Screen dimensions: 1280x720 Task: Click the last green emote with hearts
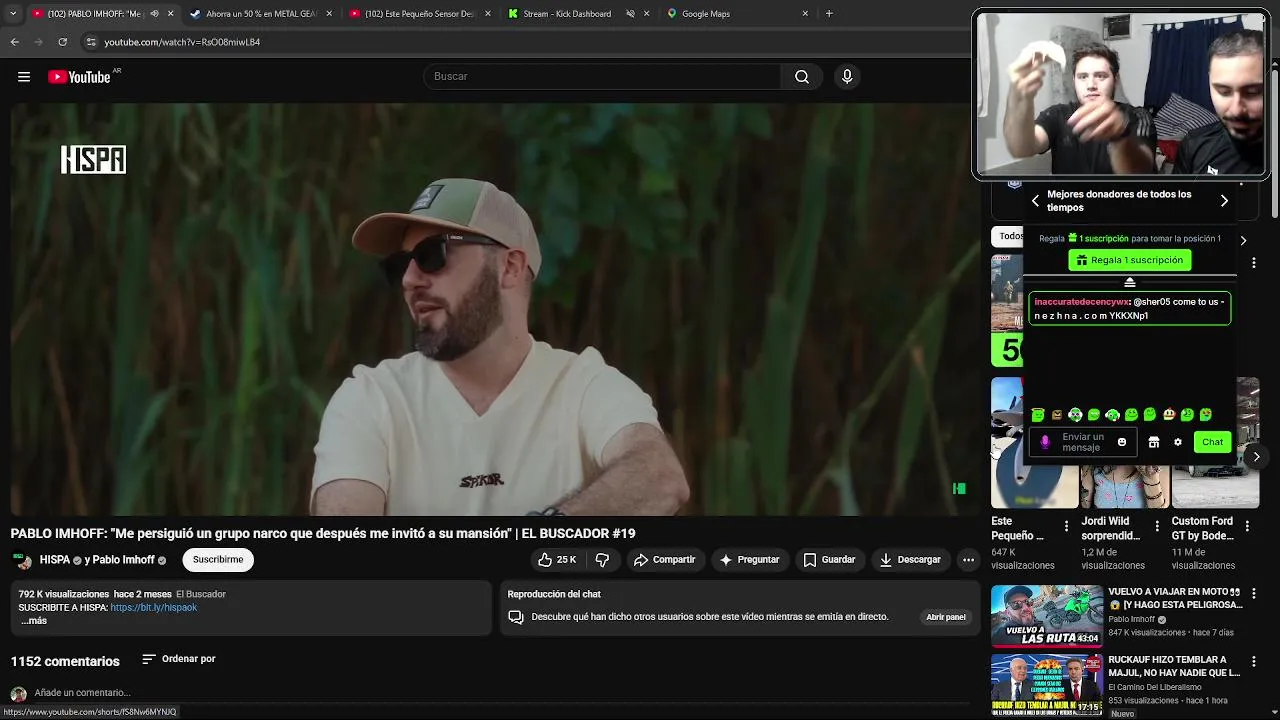(1206, 415)
